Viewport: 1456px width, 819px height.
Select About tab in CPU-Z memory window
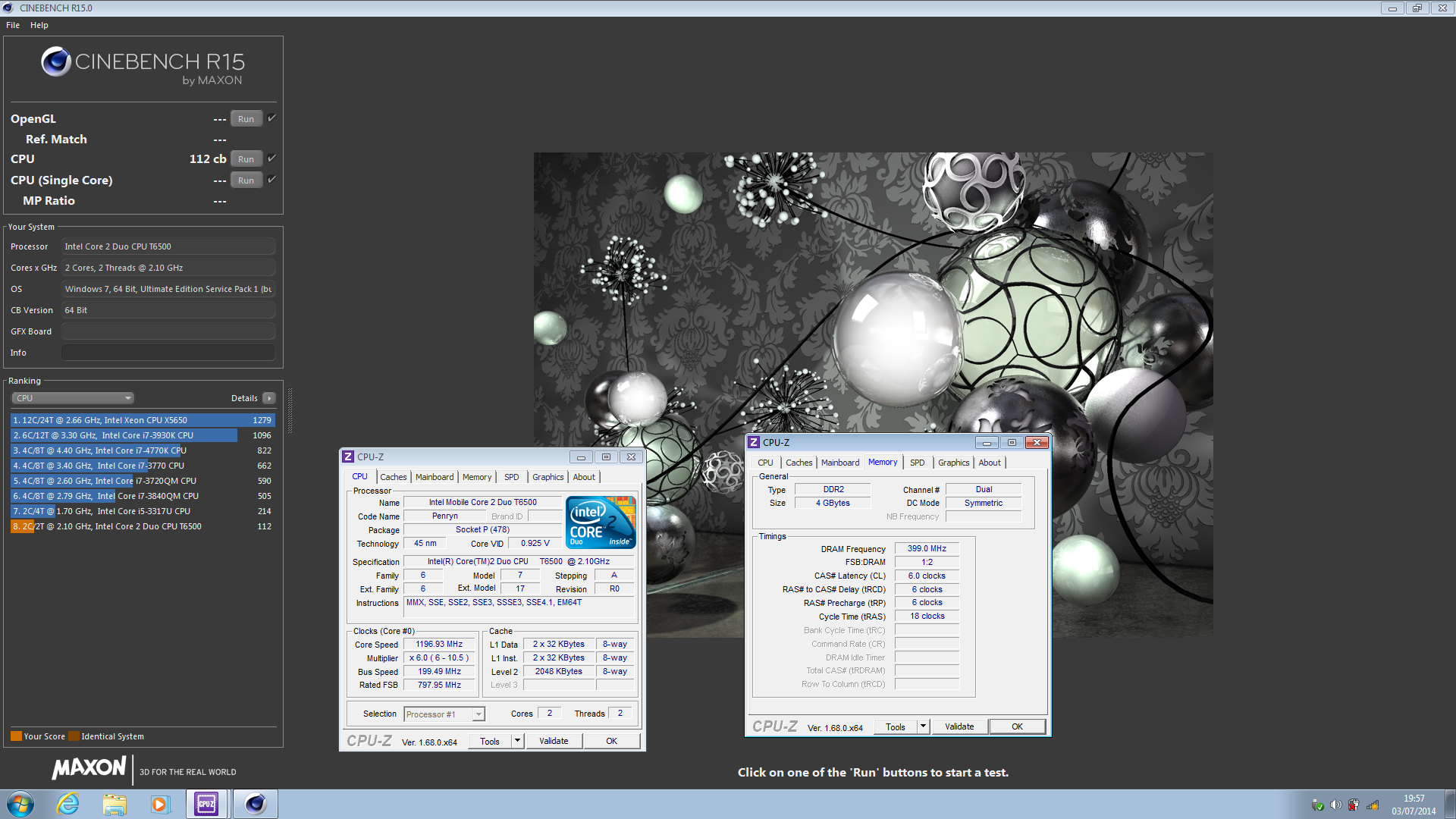[x=990, y=463]
